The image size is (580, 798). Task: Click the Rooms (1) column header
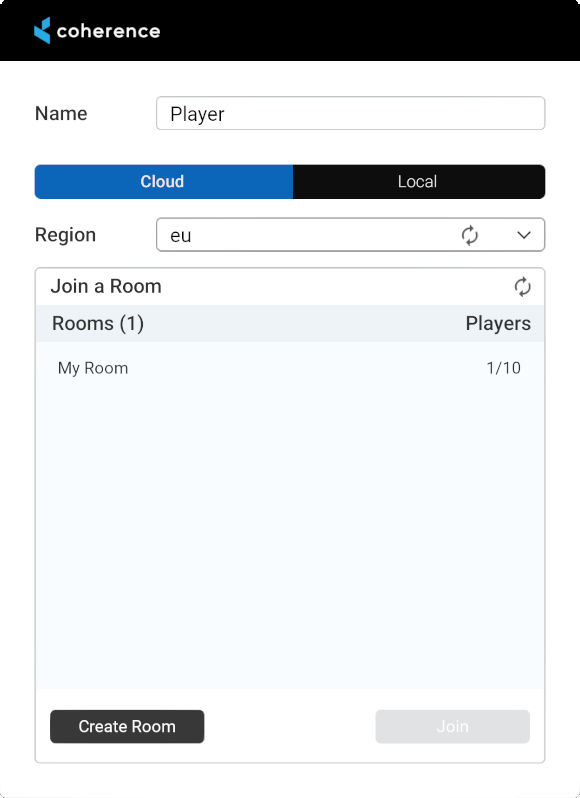coord(98,324)
